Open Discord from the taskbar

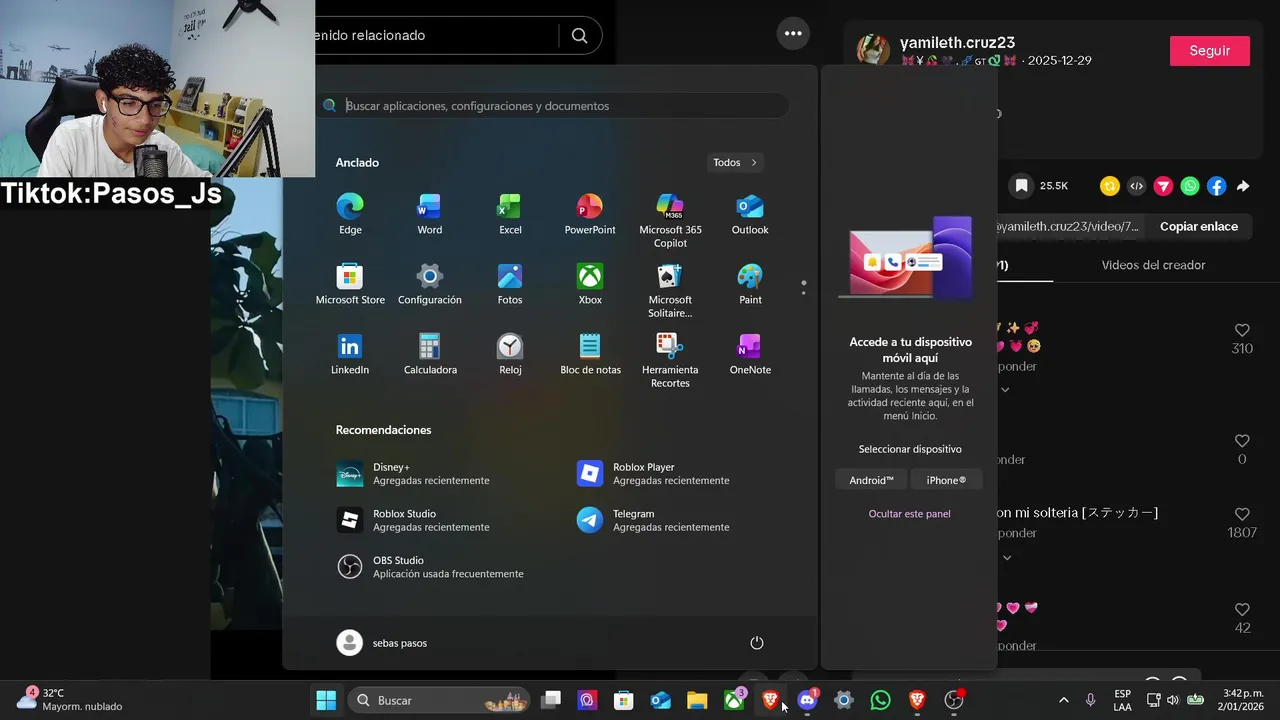(x=807, y=700)
